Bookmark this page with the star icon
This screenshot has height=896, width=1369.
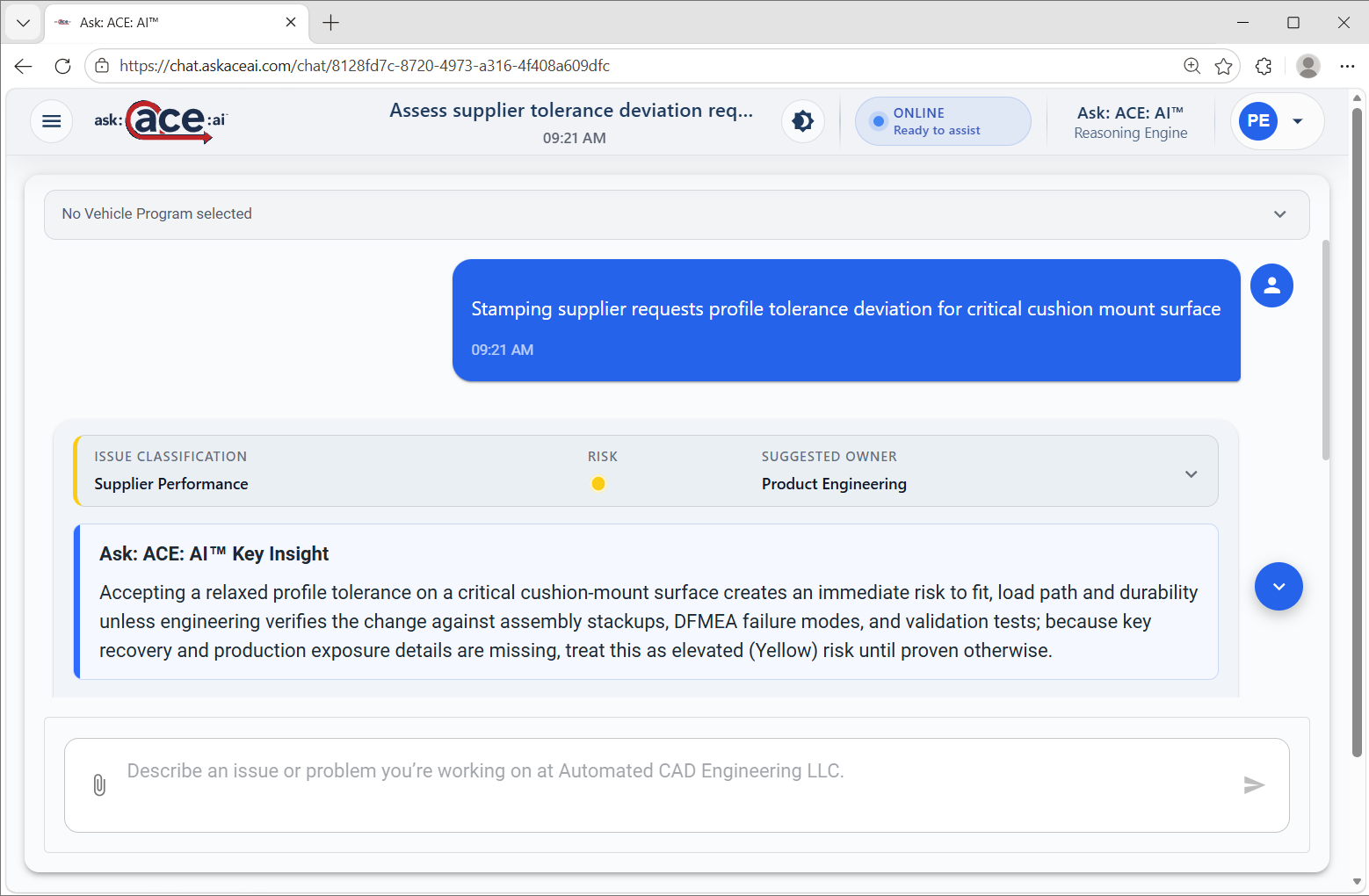click(1223, 66)
